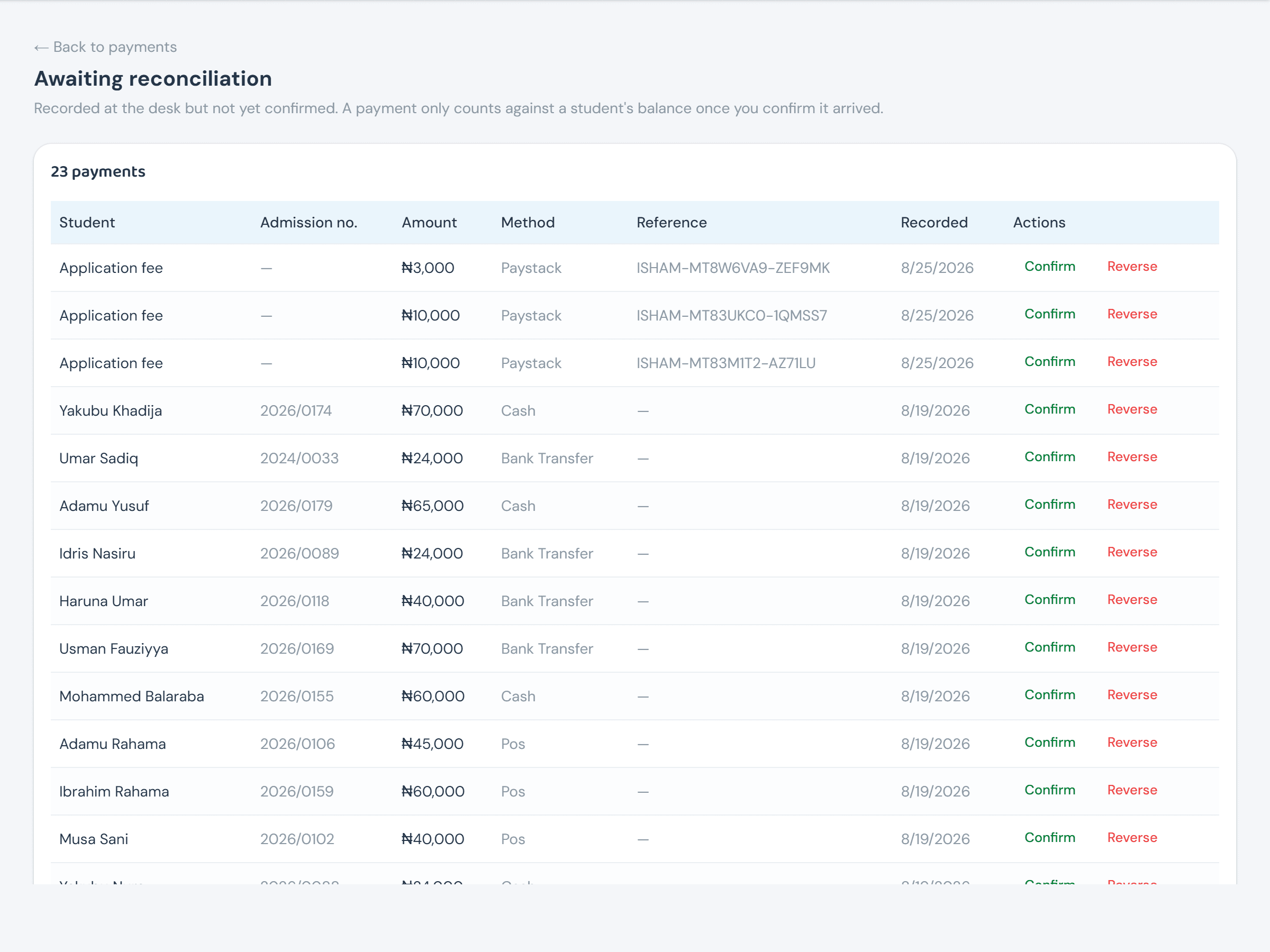Viewport: 1270px width, 952px height.
Task: Confirm Mohammed Balaraba's cash payment
Action: 1049,695
